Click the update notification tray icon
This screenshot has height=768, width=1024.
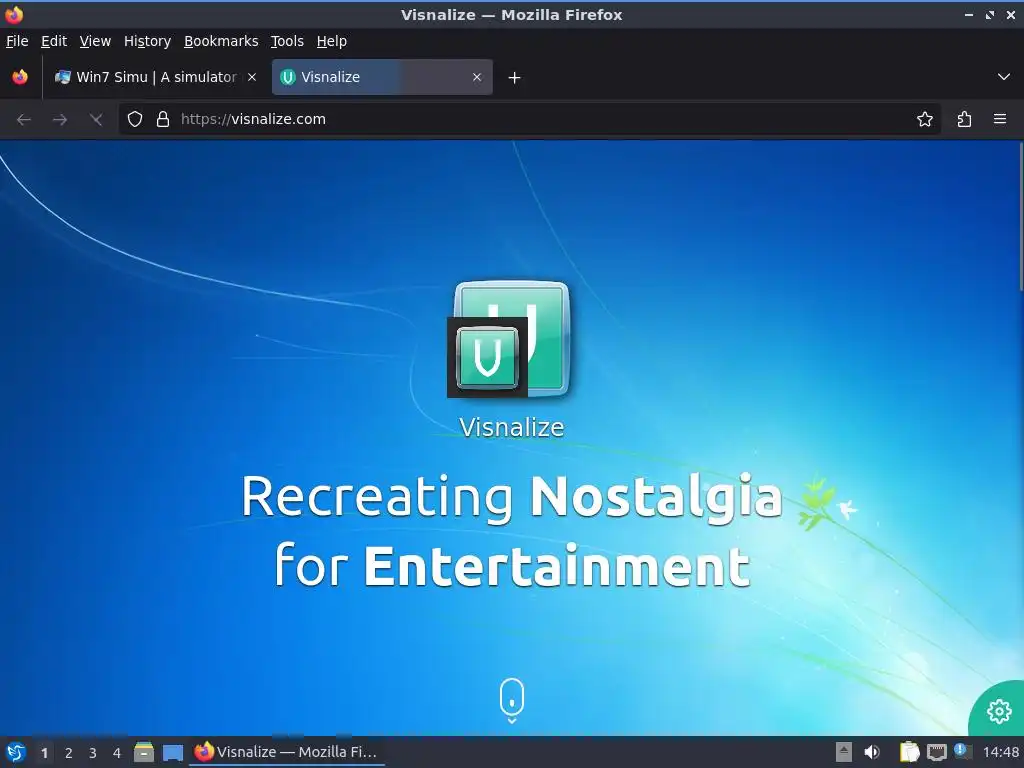pyautogui.click(x=963, y=751)
